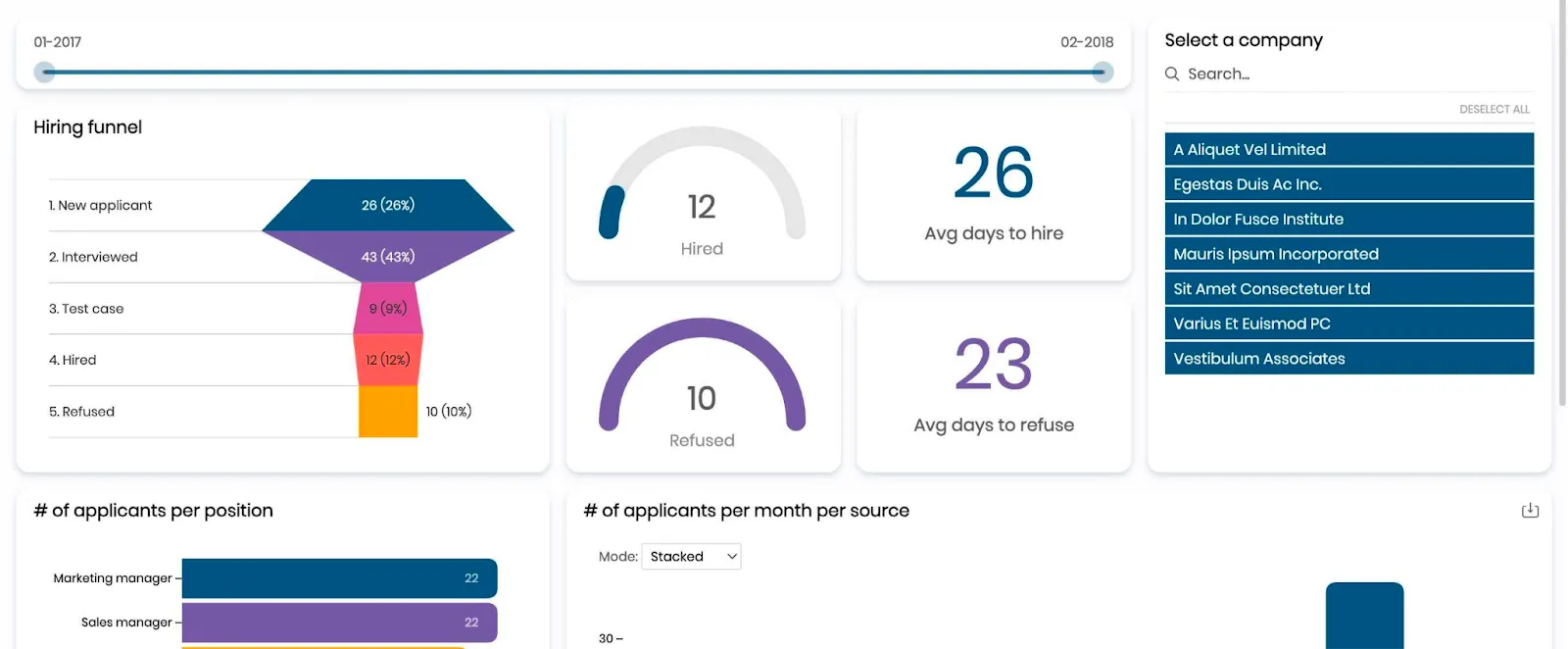1568x649 pixels.
Task: Click the orange Refused funnel segment
Action: [388, 412]
